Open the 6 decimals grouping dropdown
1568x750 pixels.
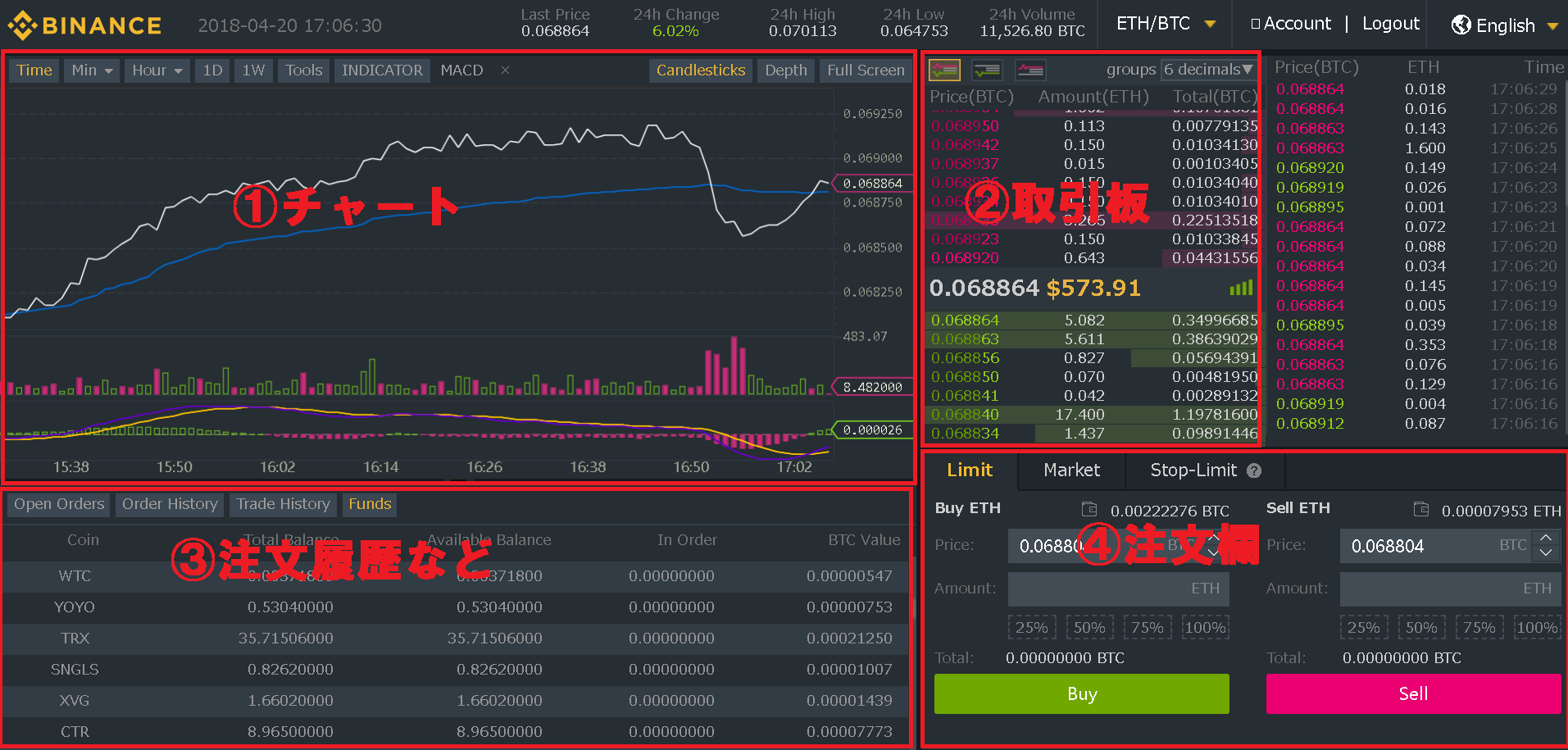coord(1209,70)
